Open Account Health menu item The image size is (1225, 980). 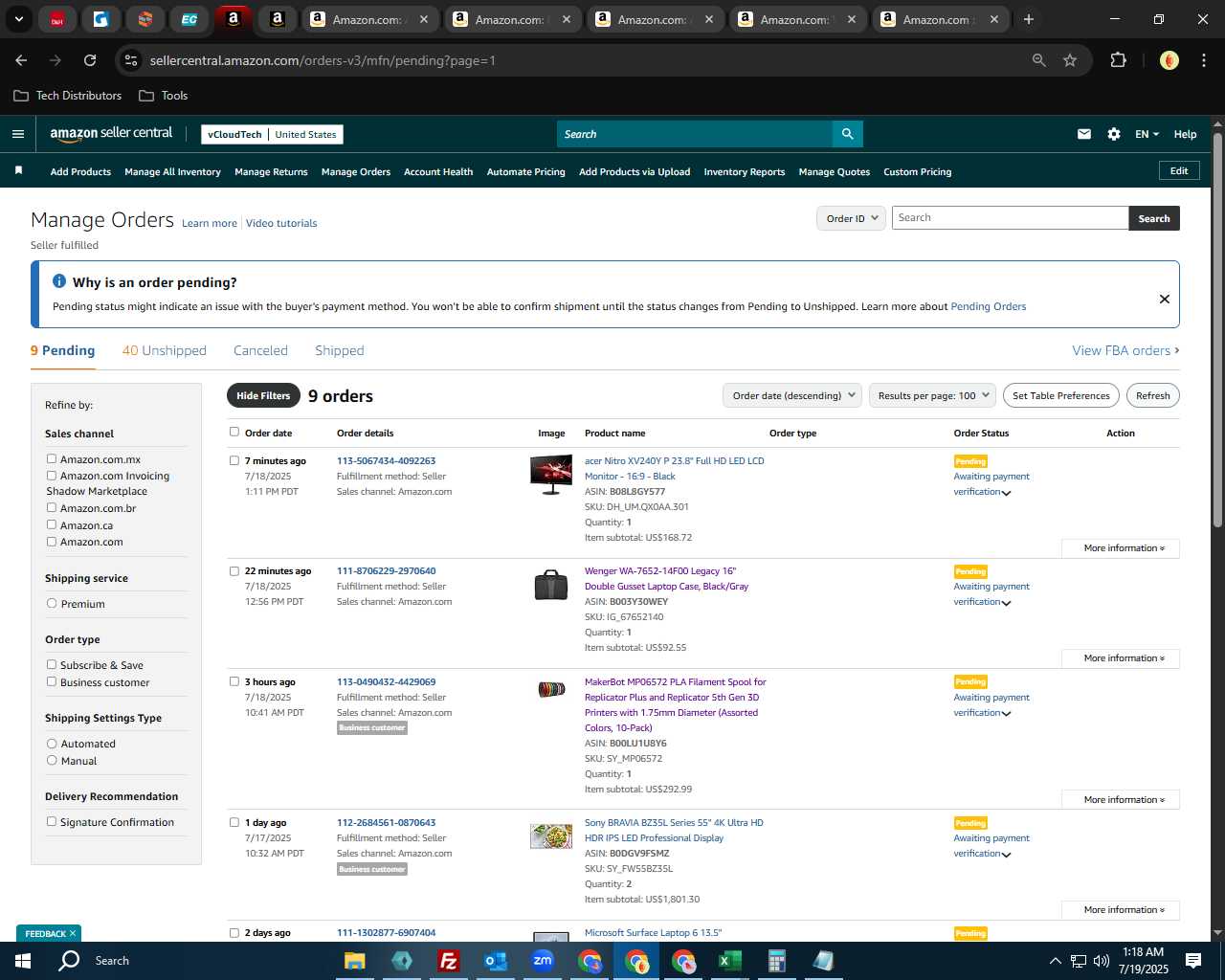pos(438,172)
